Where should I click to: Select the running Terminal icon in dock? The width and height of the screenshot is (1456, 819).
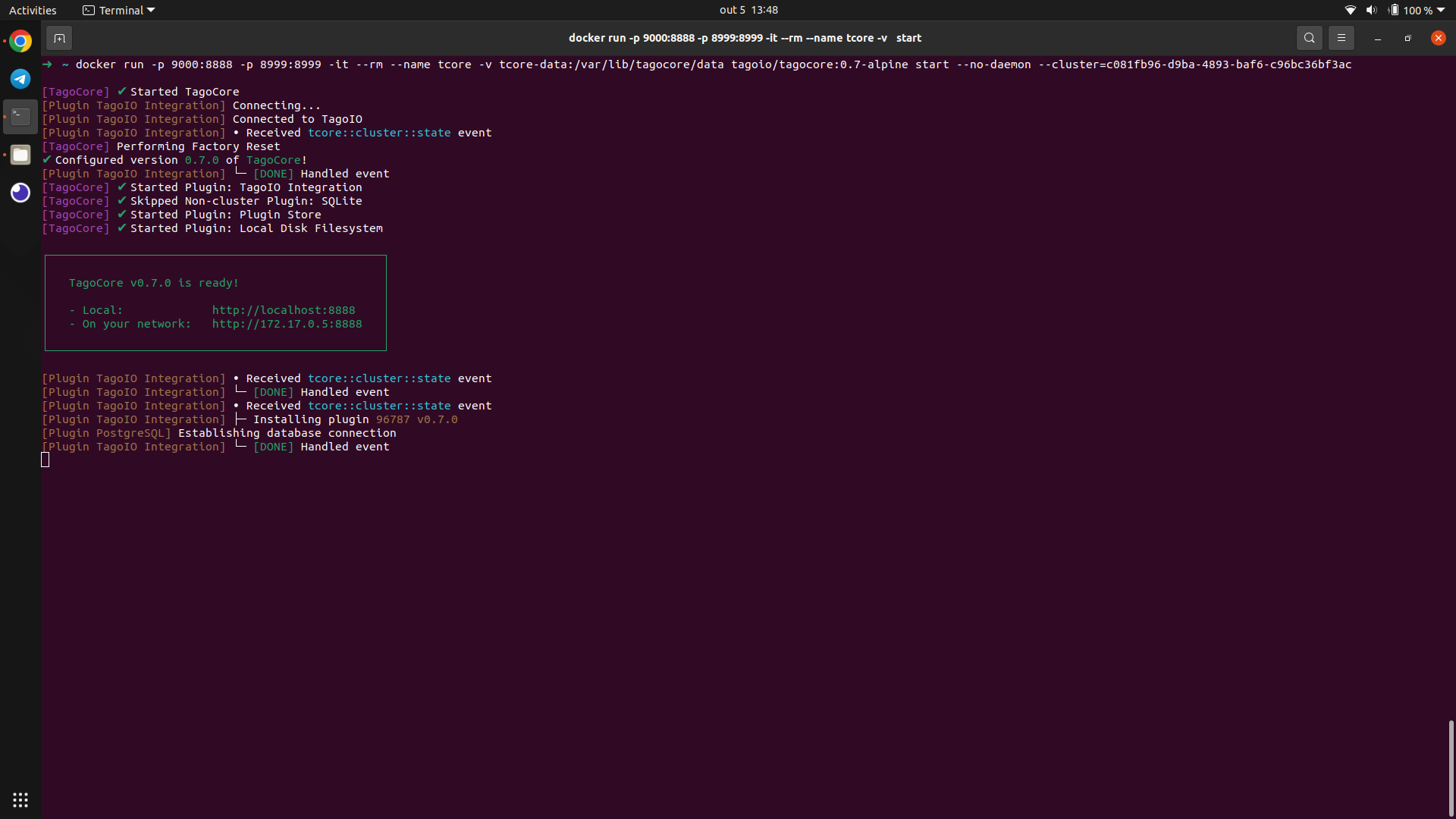(20, 116)
